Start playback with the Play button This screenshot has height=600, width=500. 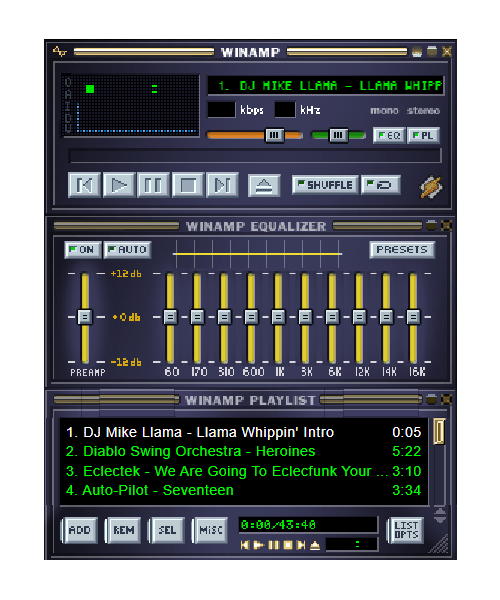(x=119, y=185)
